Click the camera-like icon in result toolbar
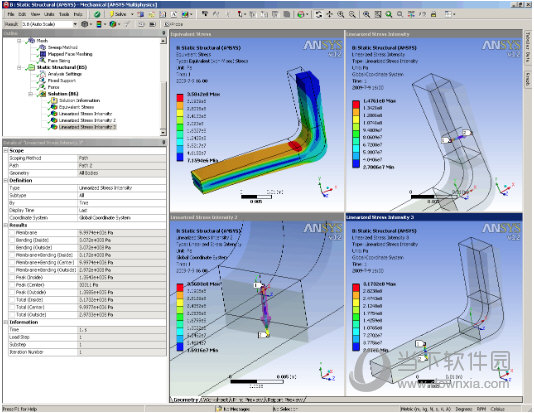 [152, 24]
